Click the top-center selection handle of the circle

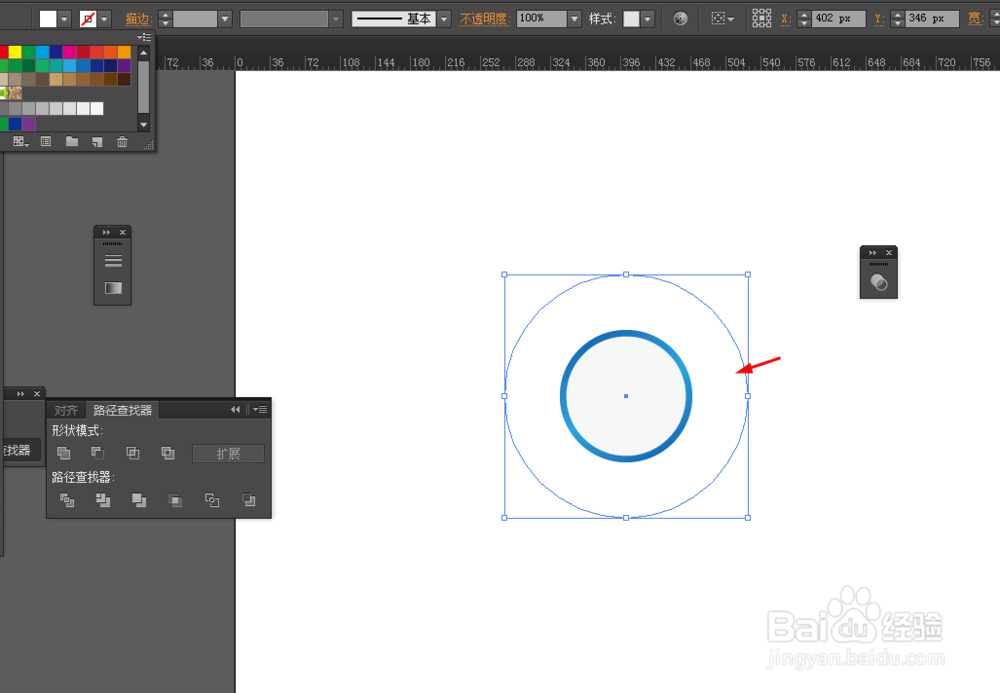(626, 275)
